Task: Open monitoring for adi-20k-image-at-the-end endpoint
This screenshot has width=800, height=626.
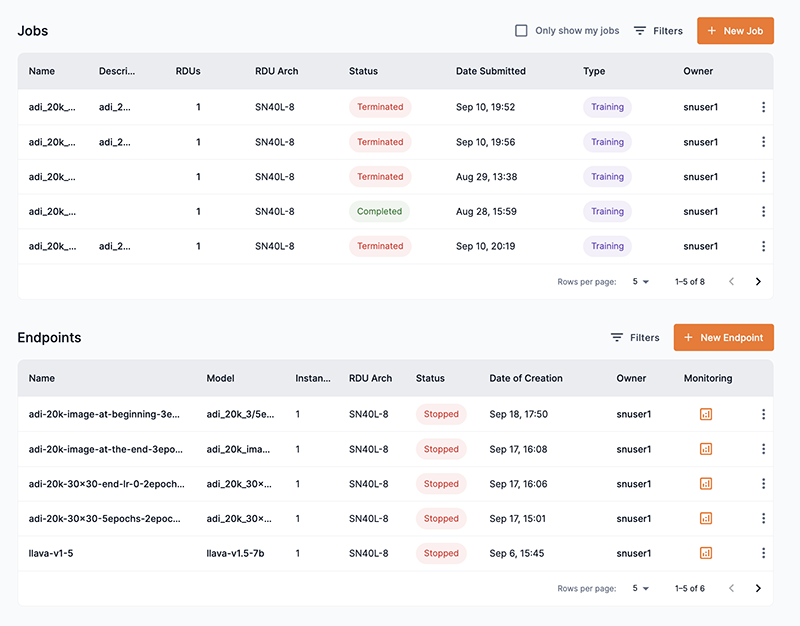Action: coord(707,449)
